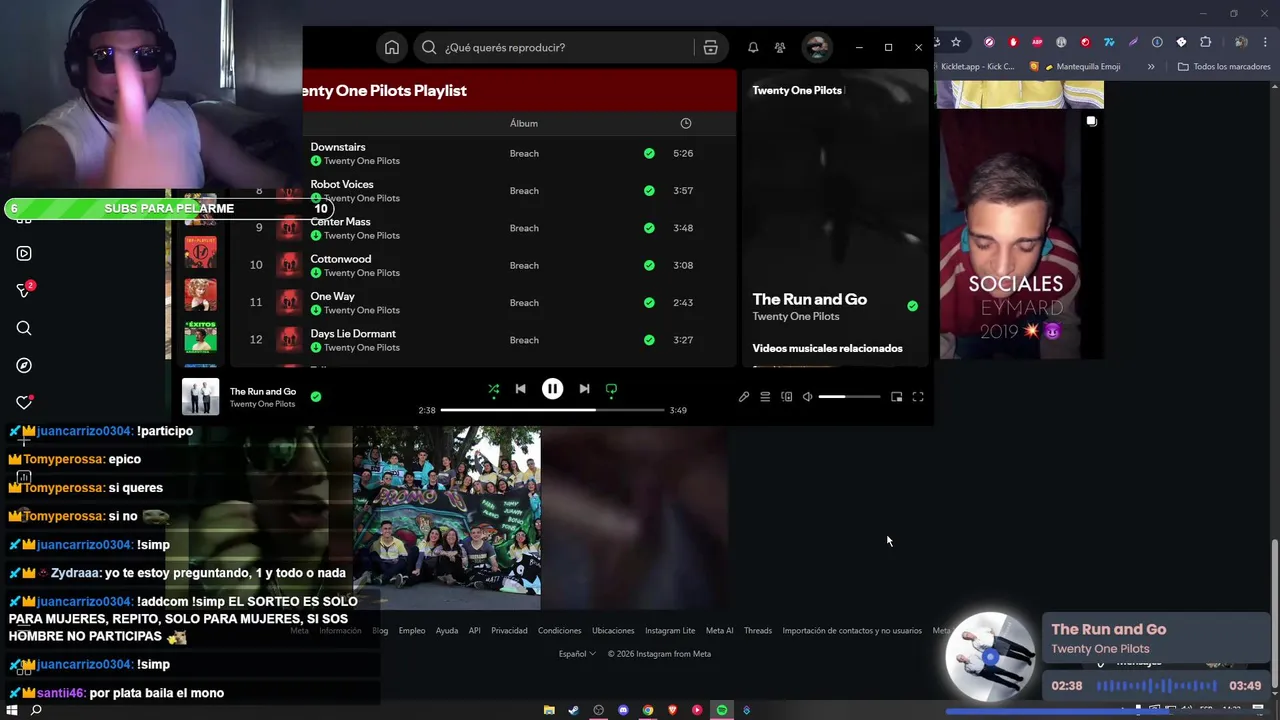Mute Spotify volume speaker icon
Image resolution: width=1280 pixels, height=720 pixels.
(x=808, y=397)
